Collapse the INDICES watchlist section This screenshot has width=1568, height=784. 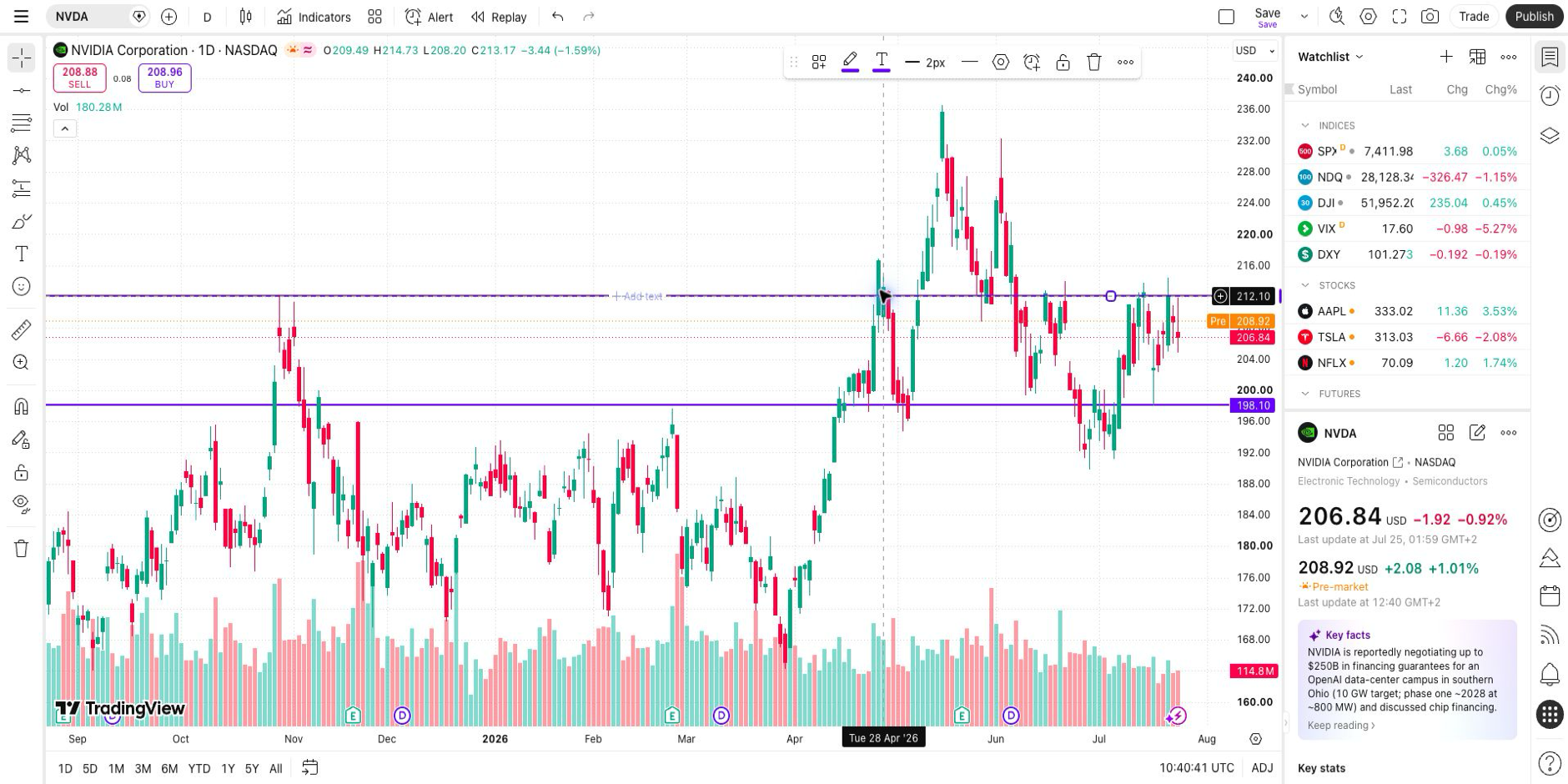click(1305, 125)
